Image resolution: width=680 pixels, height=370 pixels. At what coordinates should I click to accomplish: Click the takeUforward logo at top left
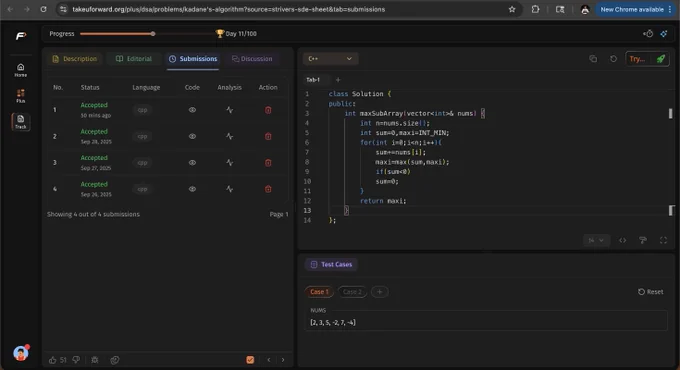tap(21, 36)
